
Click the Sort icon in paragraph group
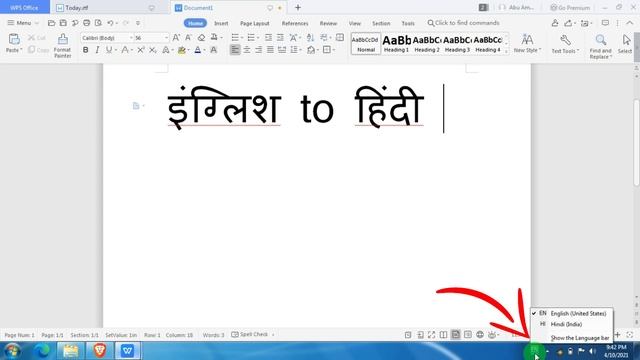310,38
